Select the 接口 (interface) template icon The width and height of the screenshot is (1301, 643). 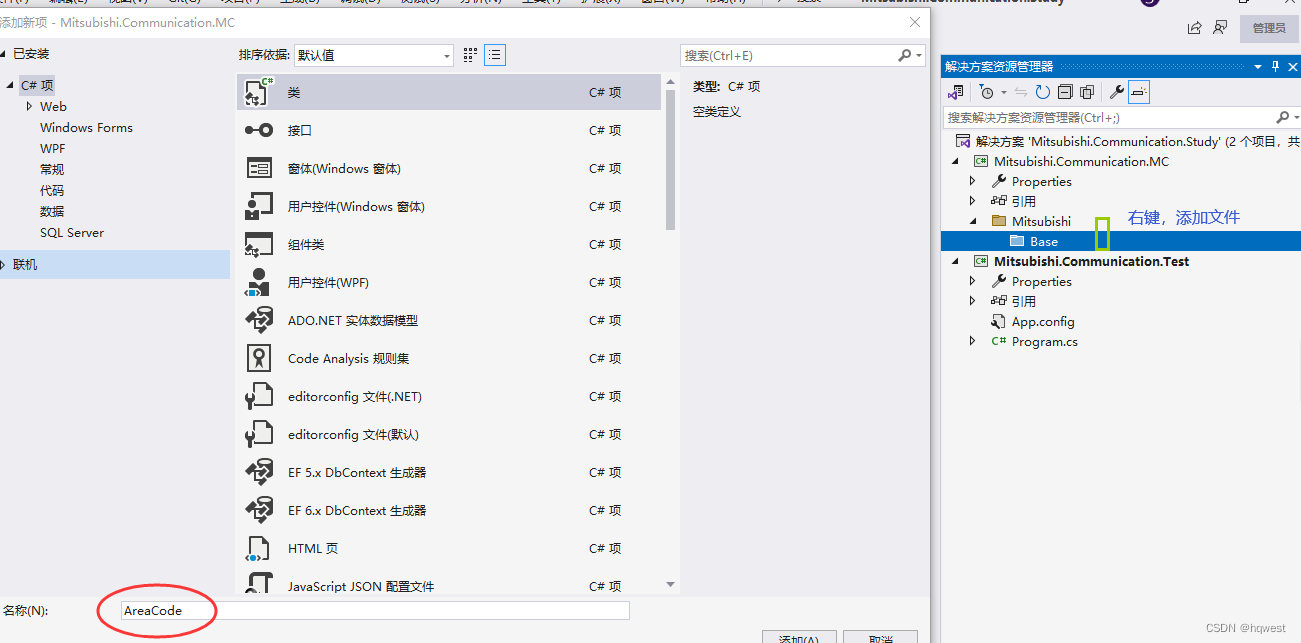(259, 130)
